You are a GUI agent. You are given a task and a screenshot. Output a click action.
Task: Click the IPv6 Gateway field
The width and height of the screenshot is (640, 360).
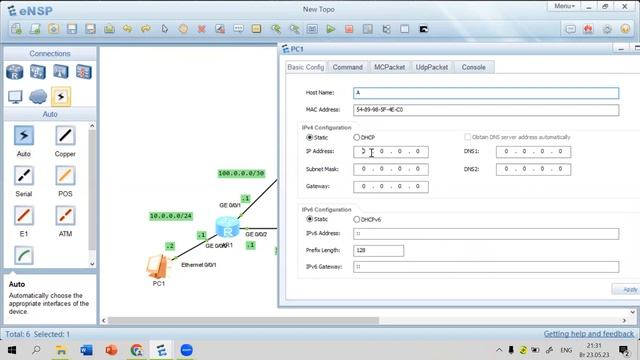(x=486, y=267)
